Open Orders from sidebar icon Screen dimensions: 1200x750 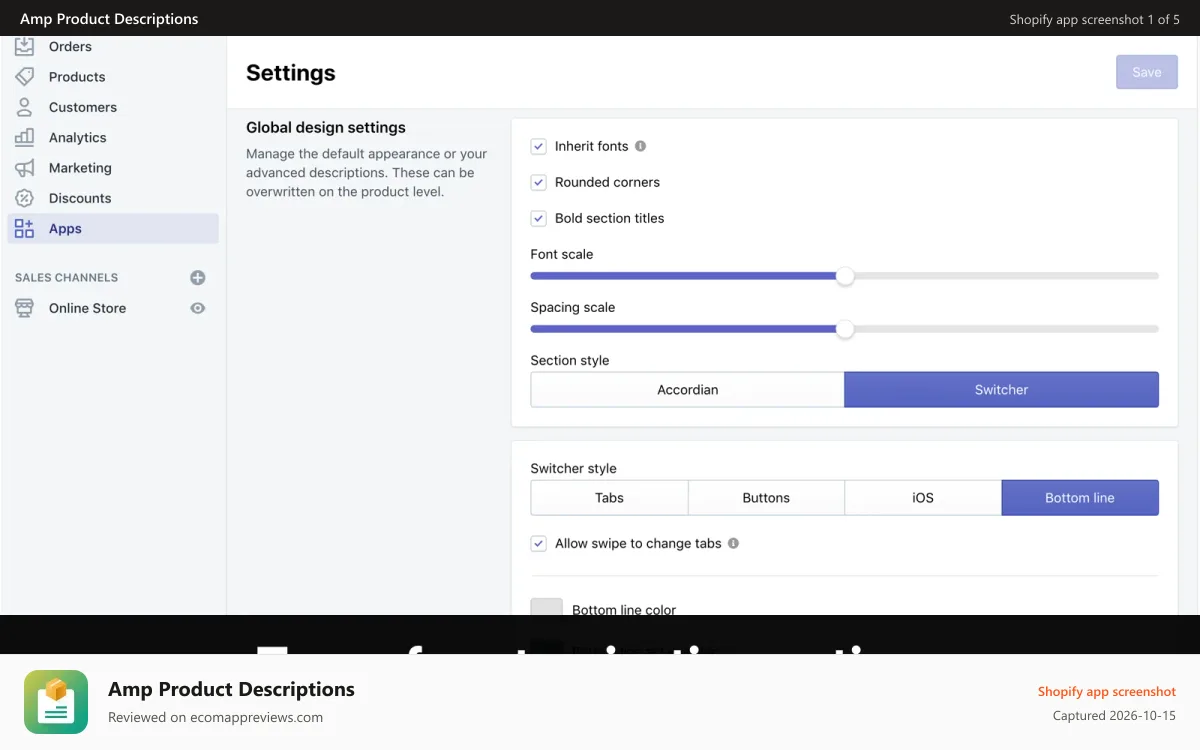click(x=24, y=46)
